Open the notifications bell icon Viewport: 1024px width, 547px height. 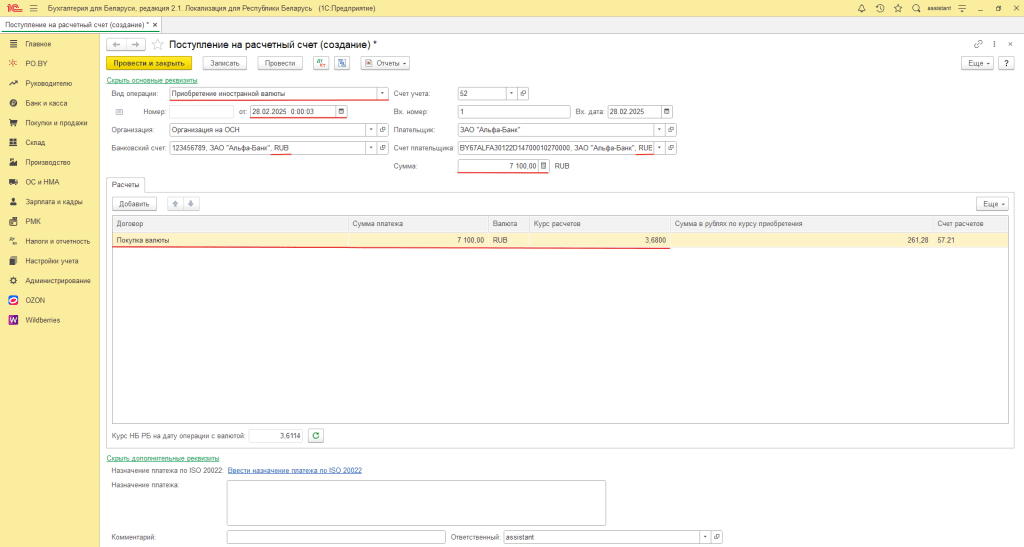point(861,8)
